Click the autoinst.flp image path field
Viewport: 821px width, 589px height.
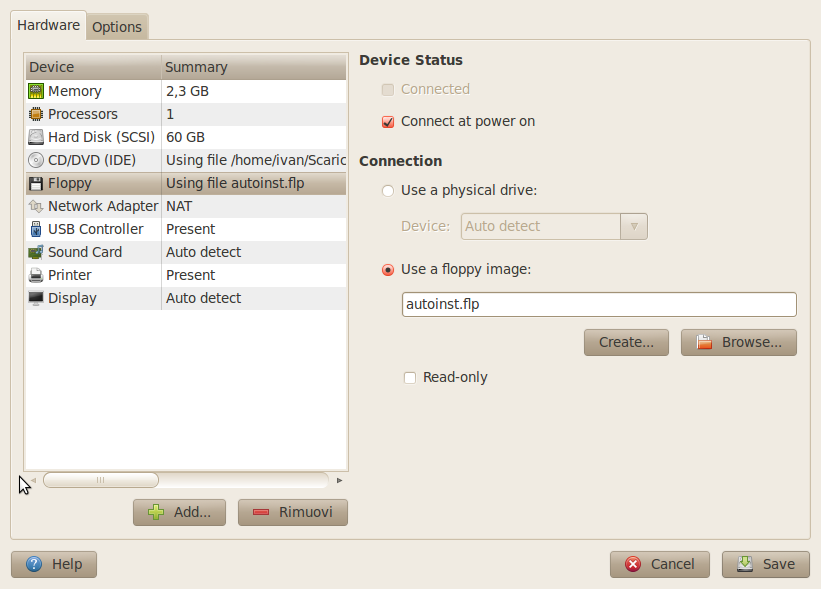(x=599, y=304)
